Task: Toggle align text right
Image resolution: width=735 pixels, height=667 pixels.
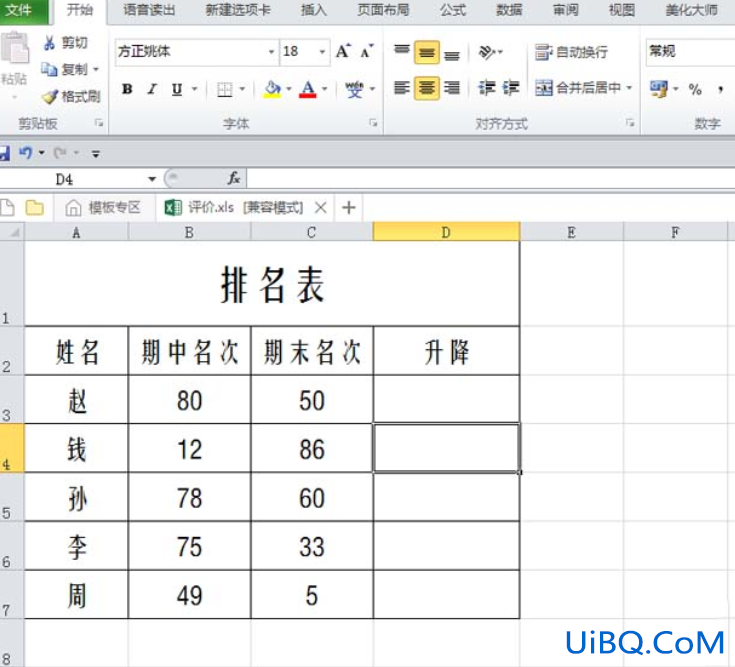Action: tap(452, 88)
